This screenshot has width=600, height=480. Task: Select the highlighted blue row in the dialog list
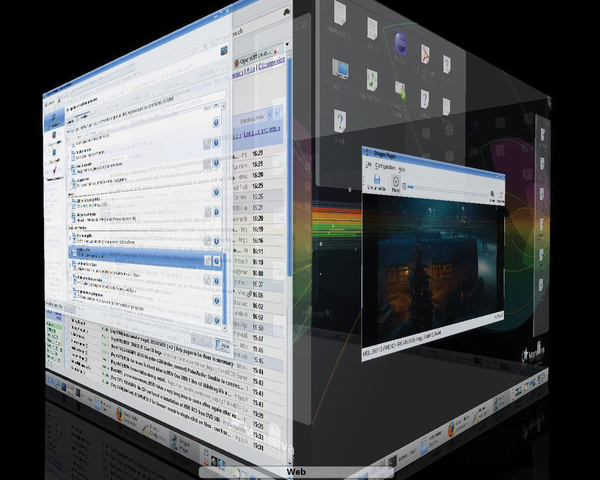[145, 256]
